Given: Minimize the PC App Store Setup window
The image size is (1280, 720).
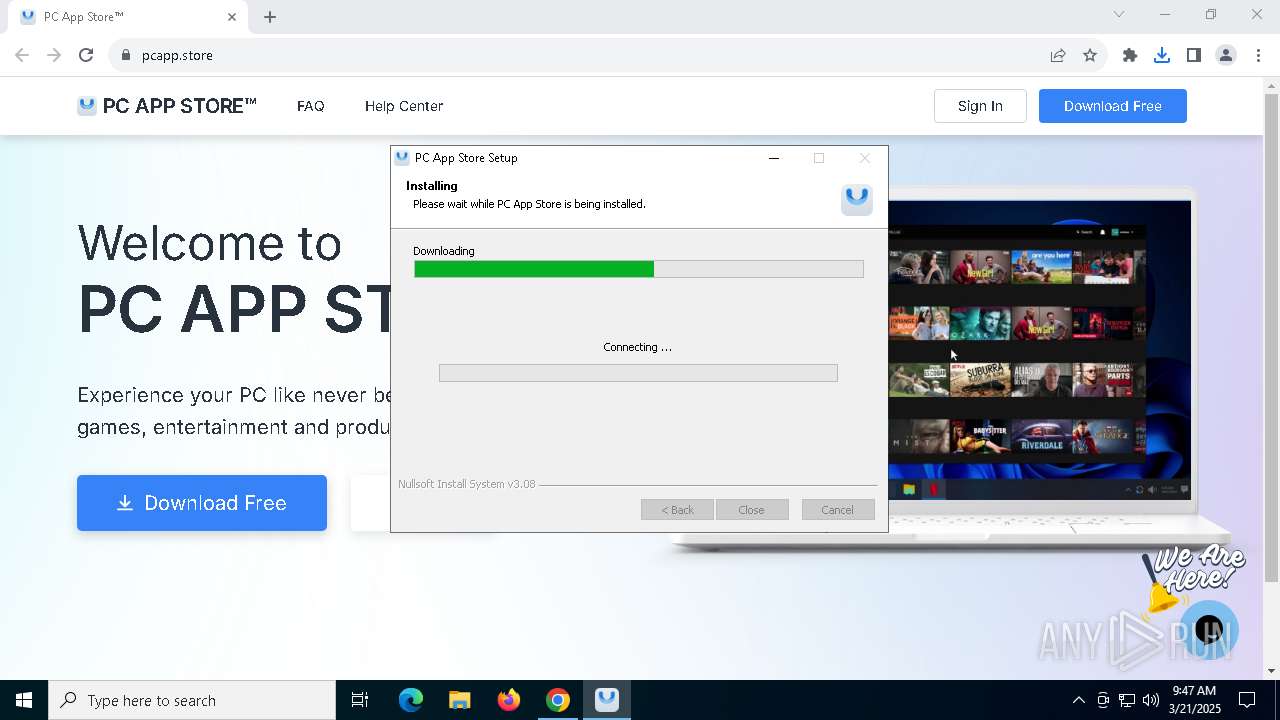Looking at the screenshot, I should tap(774, 158).
